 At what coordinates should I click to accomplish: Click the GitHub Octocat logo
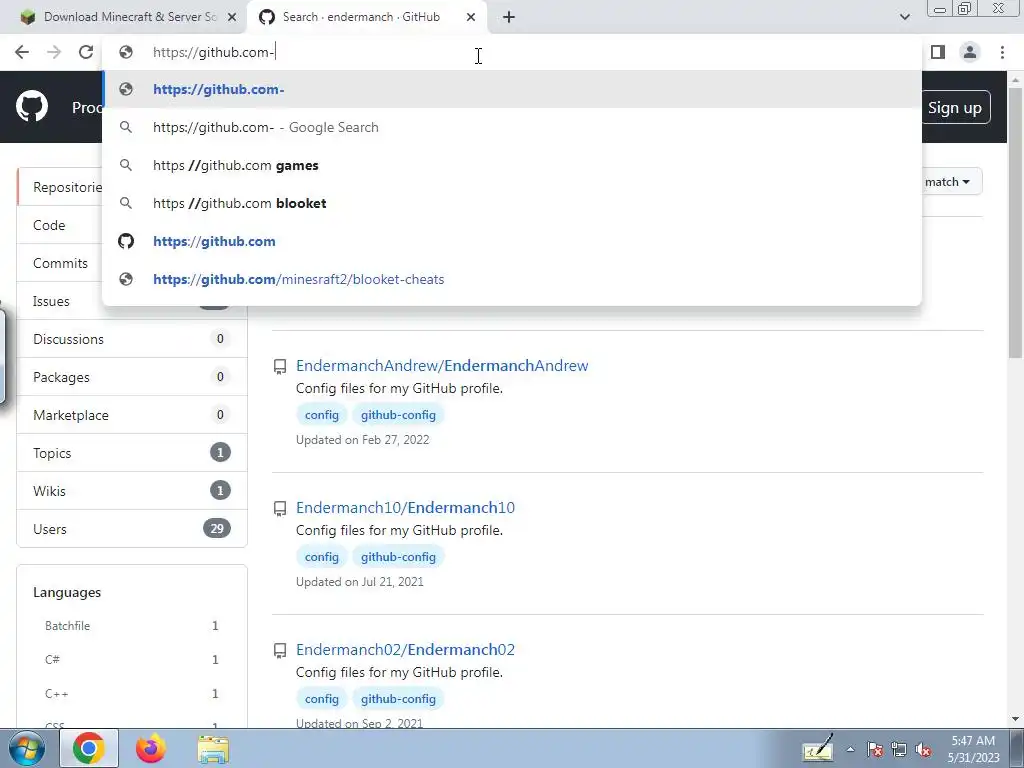coord(31,106)
